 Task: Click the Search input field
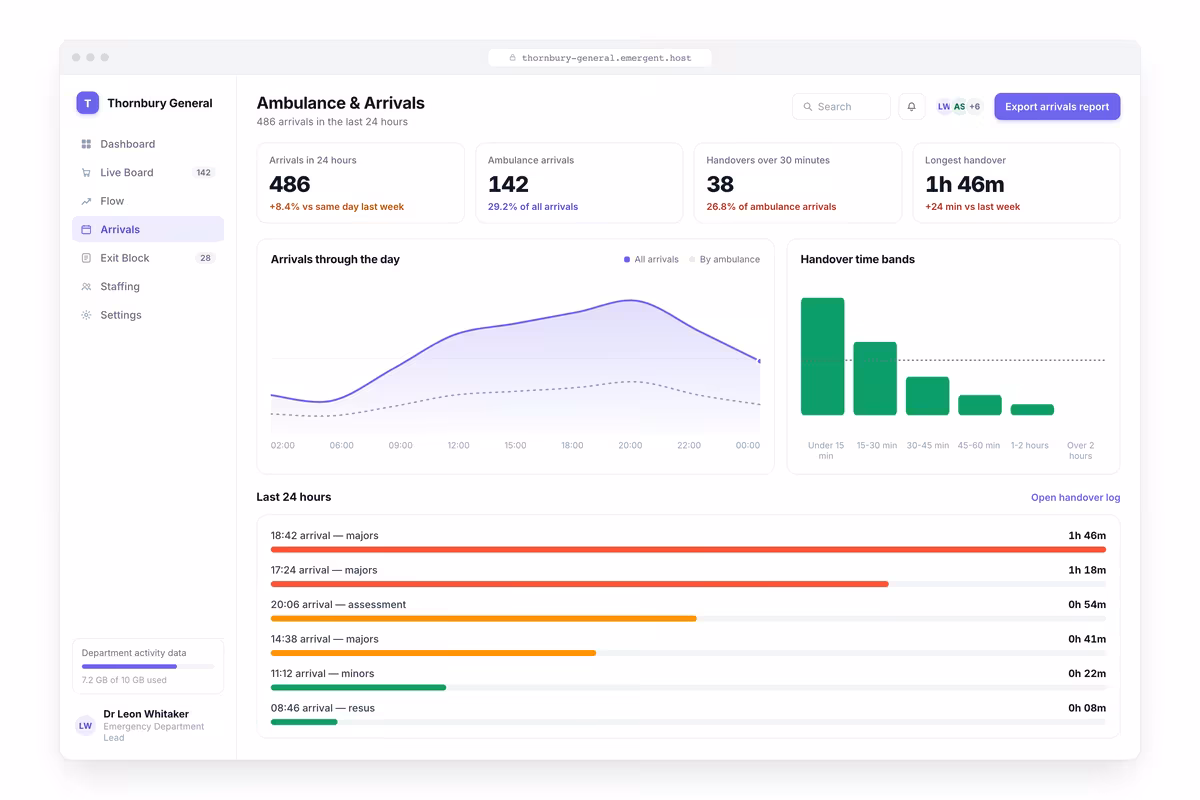coord(841,107)
